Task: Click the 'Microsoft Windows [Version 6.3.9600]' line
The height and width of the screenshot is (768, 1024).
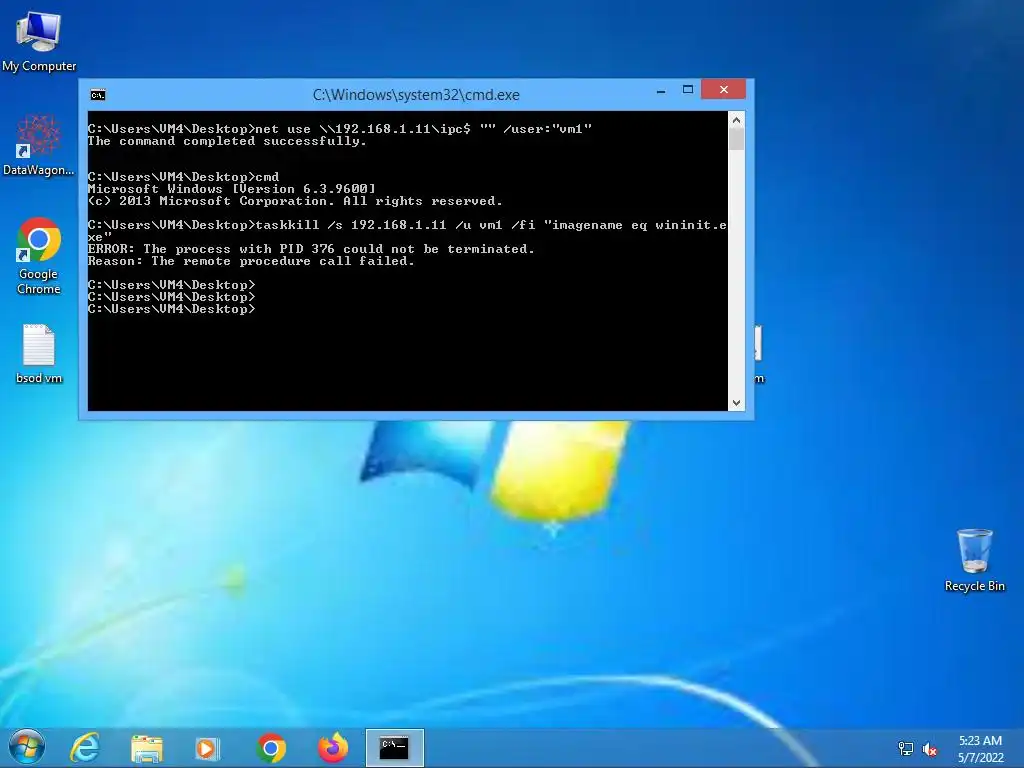Action: click(x=232, y=189)
